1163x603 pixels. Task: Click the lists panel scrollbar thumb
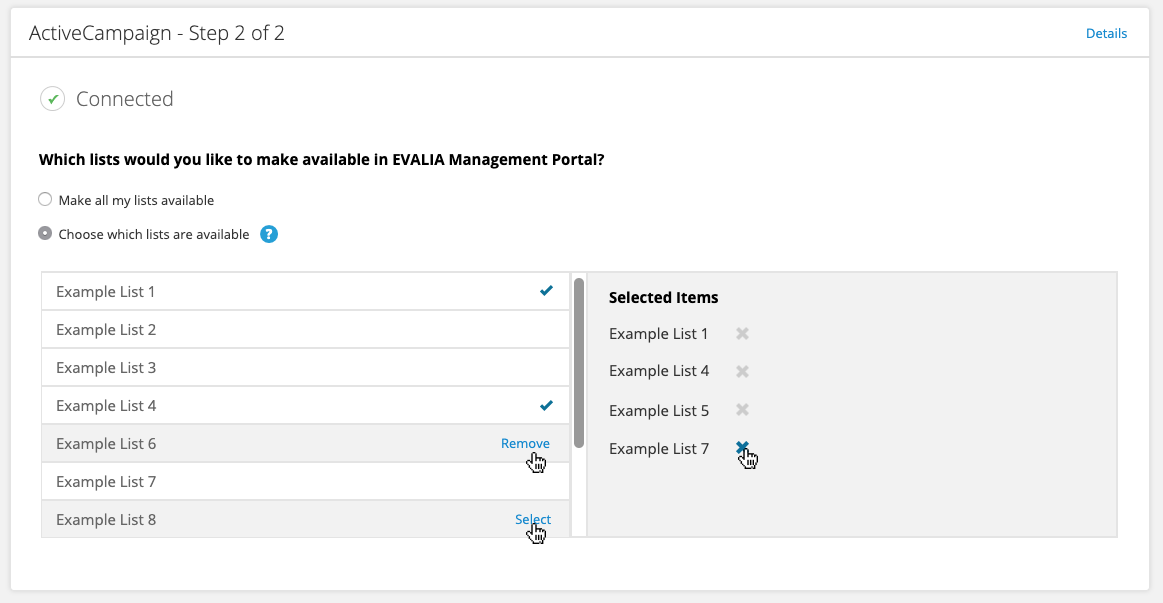[579, 363]
